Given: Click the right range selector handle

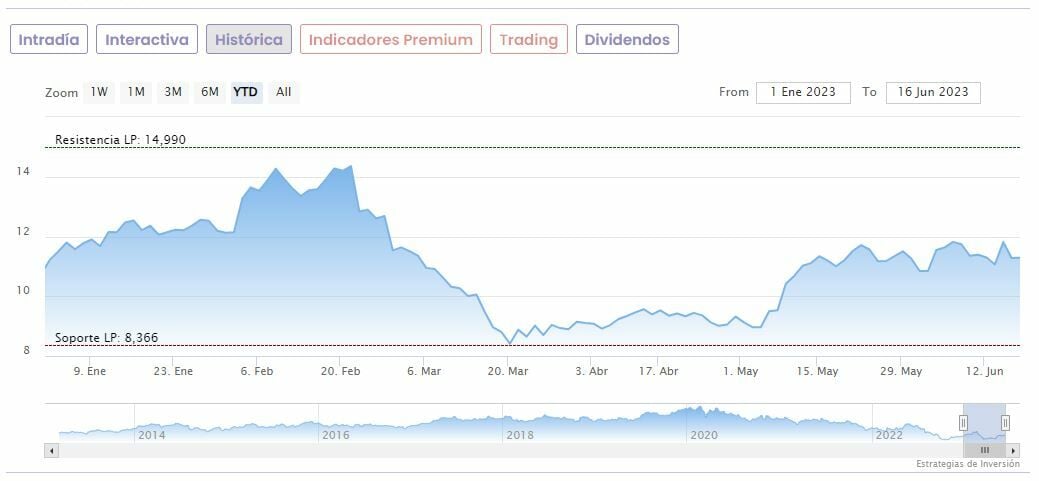Looking at the screenshot, I should [x=1005, y=423].
